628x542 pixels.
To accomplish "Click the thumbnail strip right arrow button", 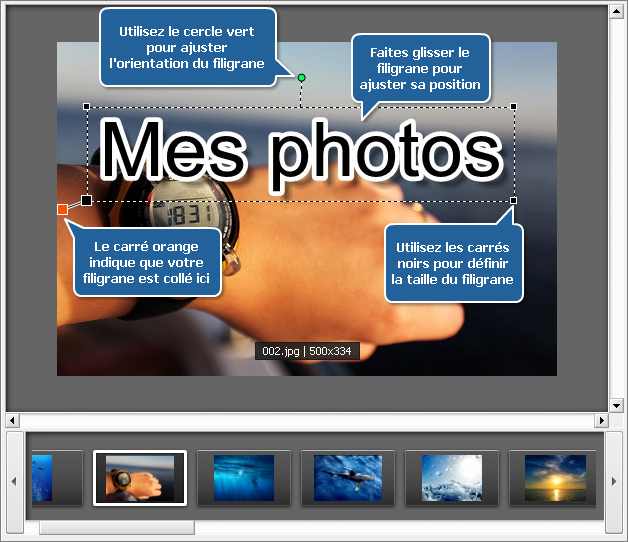I will 614,482.
